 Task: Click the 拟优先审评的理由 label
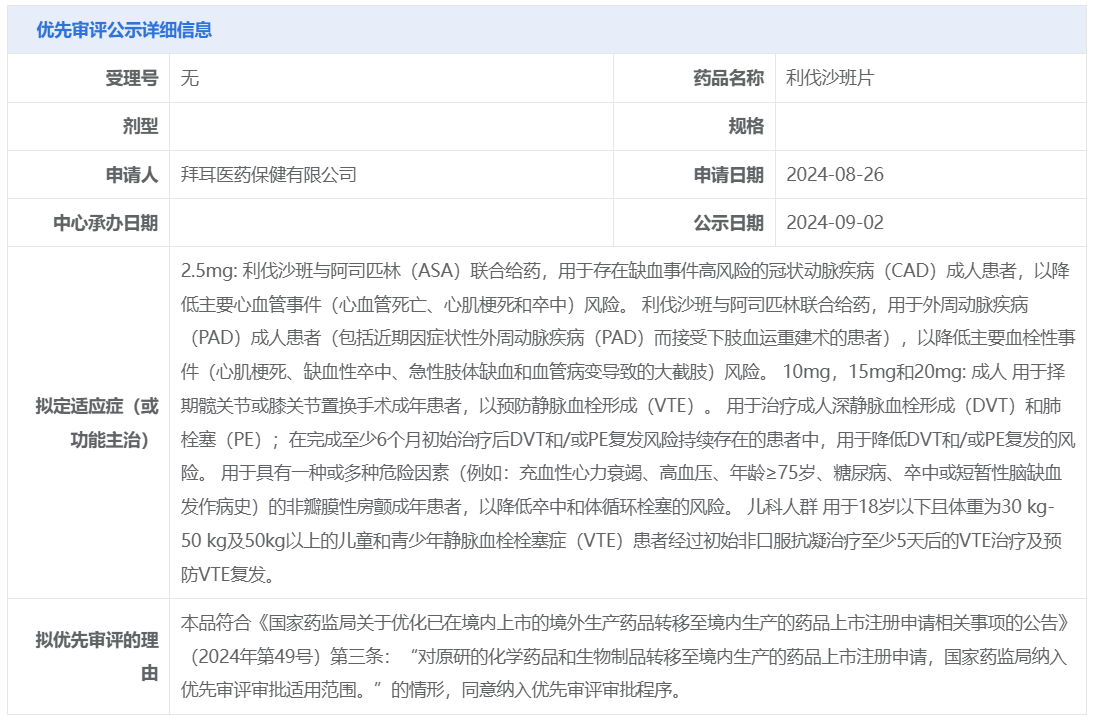click(97, 657)
